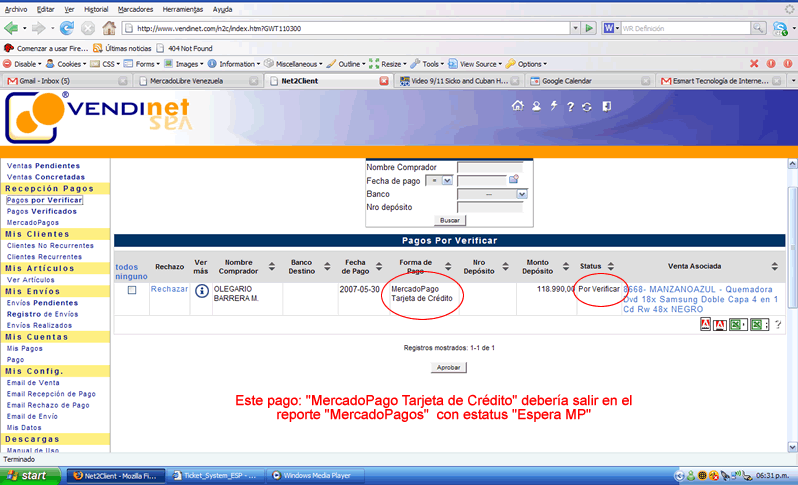Open Start menu

click(30, 476)
